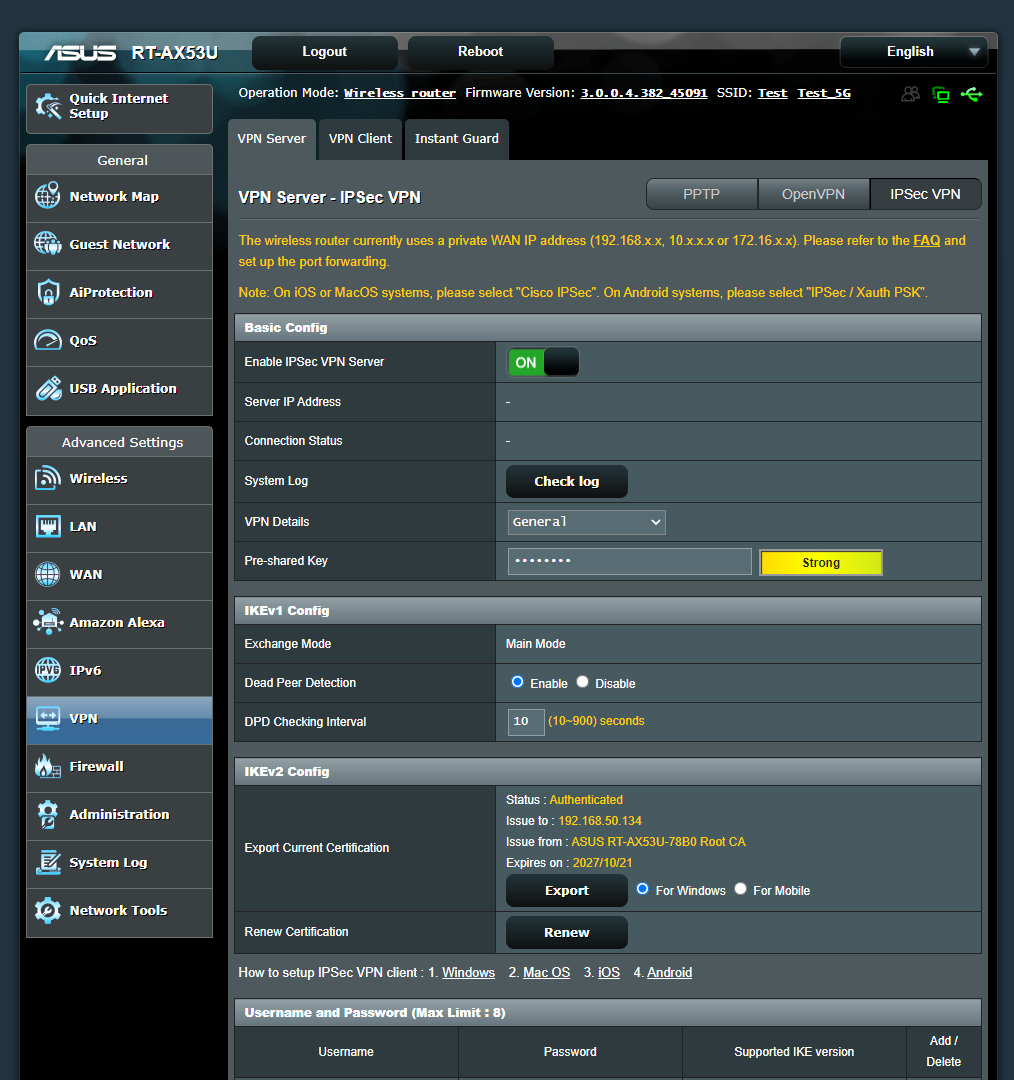This screenshot has height=1080, width=1014.
Task: Toggle the Enable IPSec VPN Server switch
Action: point(543,362)
